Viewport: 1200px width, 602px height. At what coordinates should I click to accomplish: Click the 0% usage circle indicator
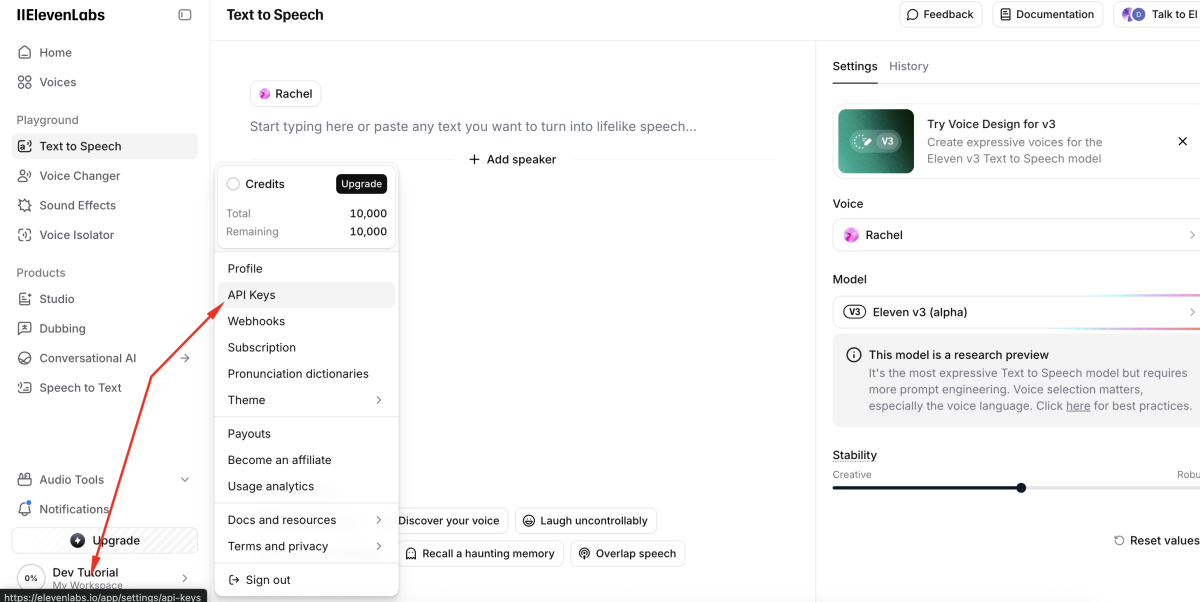31,578
